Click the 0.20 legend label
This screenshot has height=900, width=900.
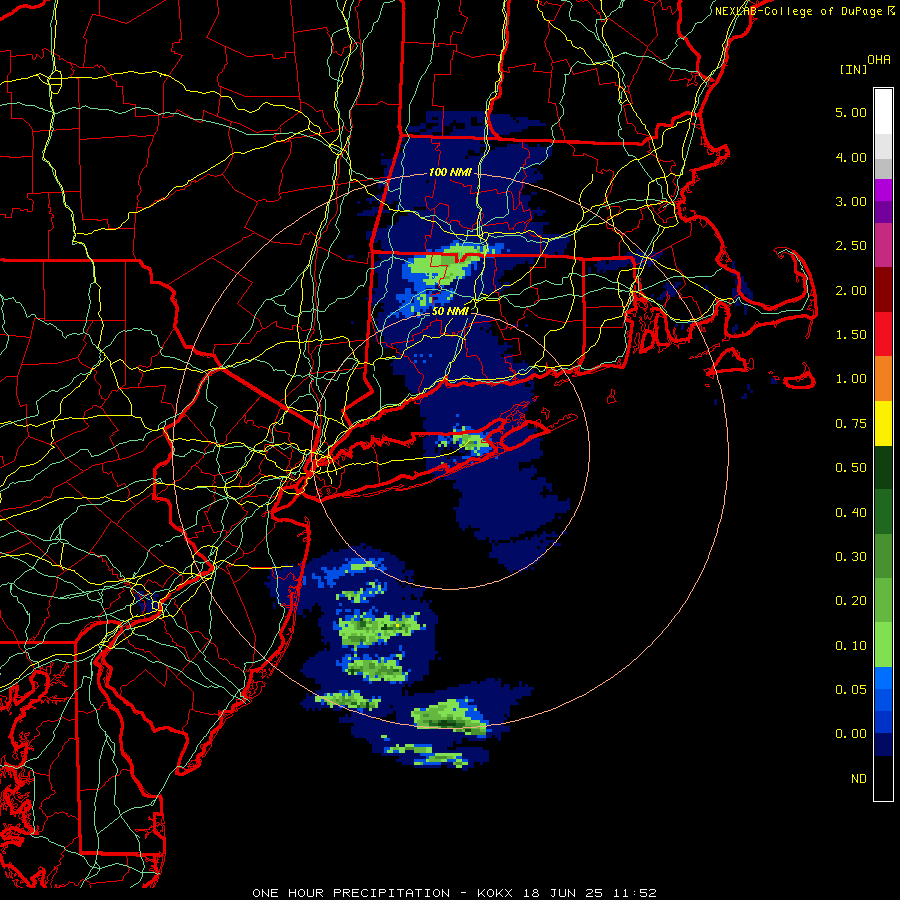[x=851, y=601]
